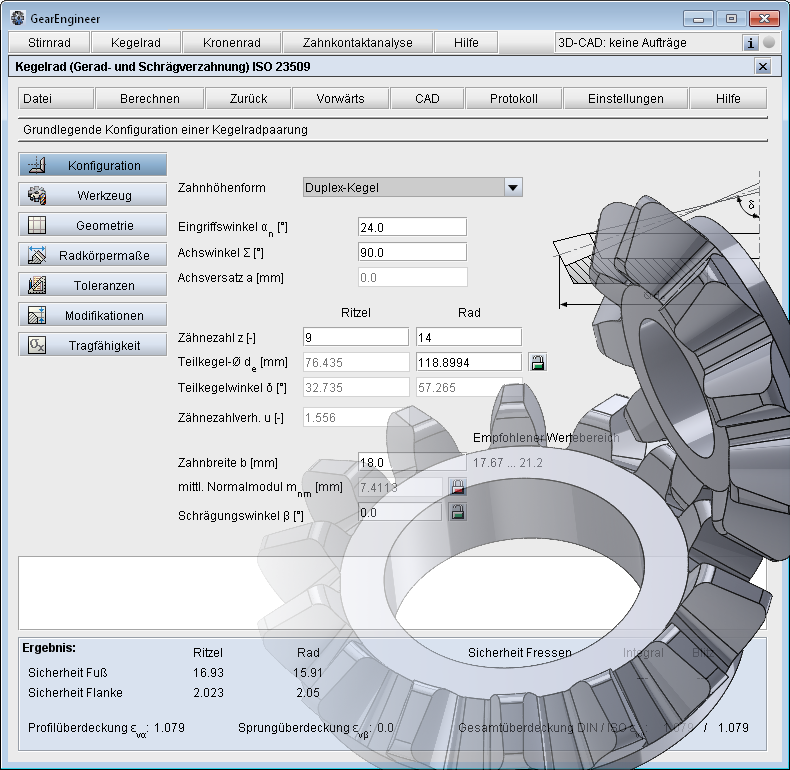Screen dimensions: 790x770
Task: Open the Kegelrad menu
Action: 136,43
